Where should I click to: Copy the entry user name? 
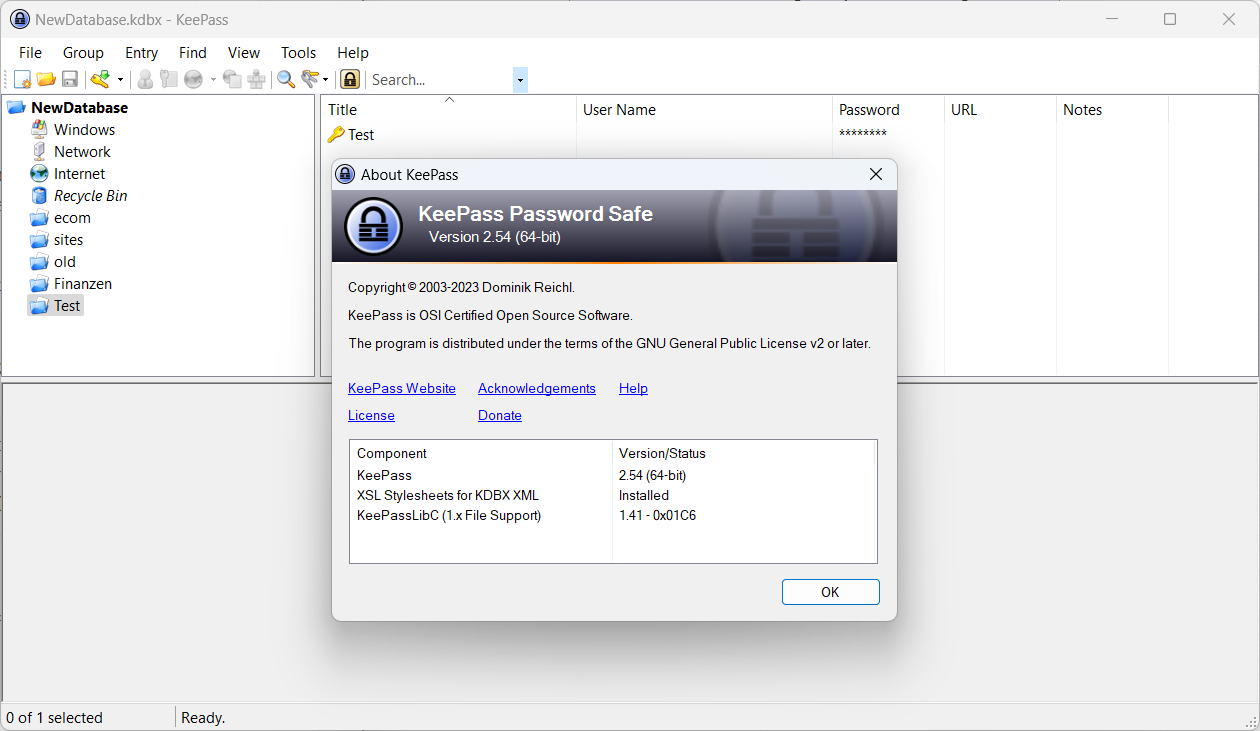[145, 79]
